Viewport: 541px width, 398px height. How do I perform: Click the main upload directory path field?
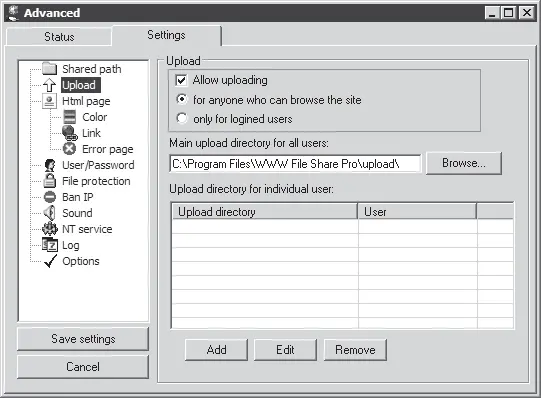tap(295, 163)
